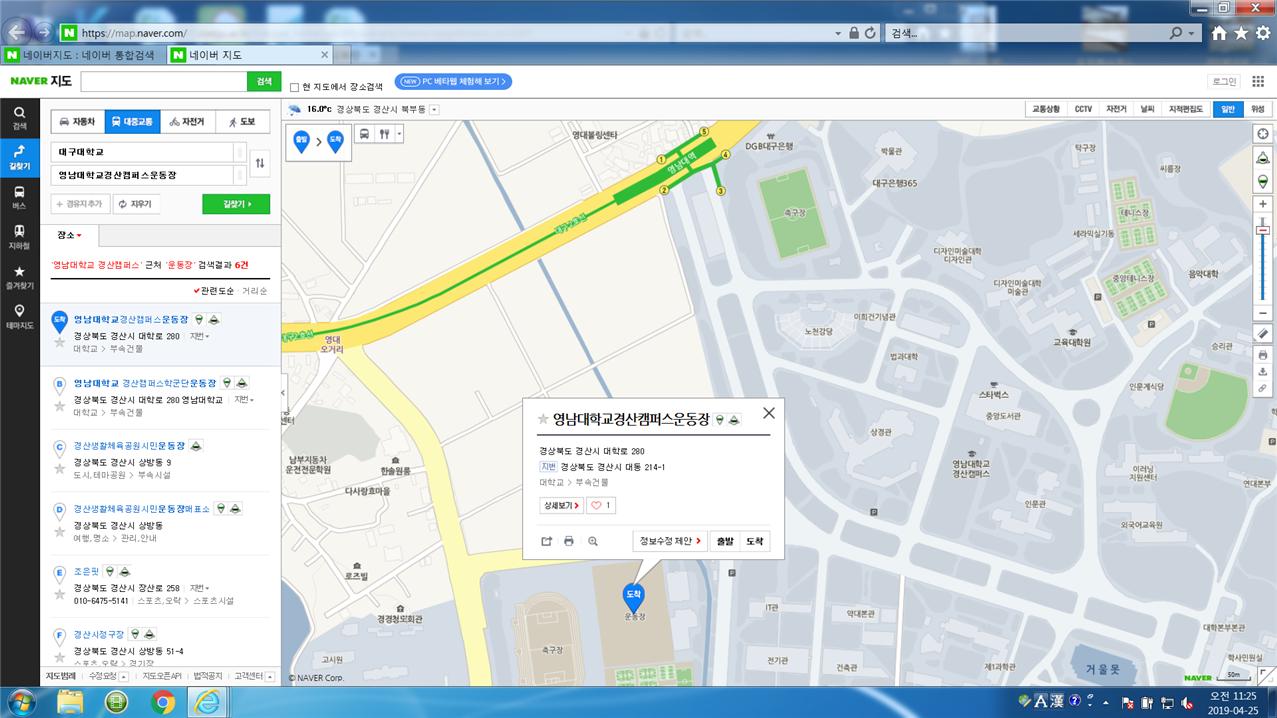The image size is (1277, 718).
Task: Open the location dropdown next to 북부동
Action: [x=434, y=109]
